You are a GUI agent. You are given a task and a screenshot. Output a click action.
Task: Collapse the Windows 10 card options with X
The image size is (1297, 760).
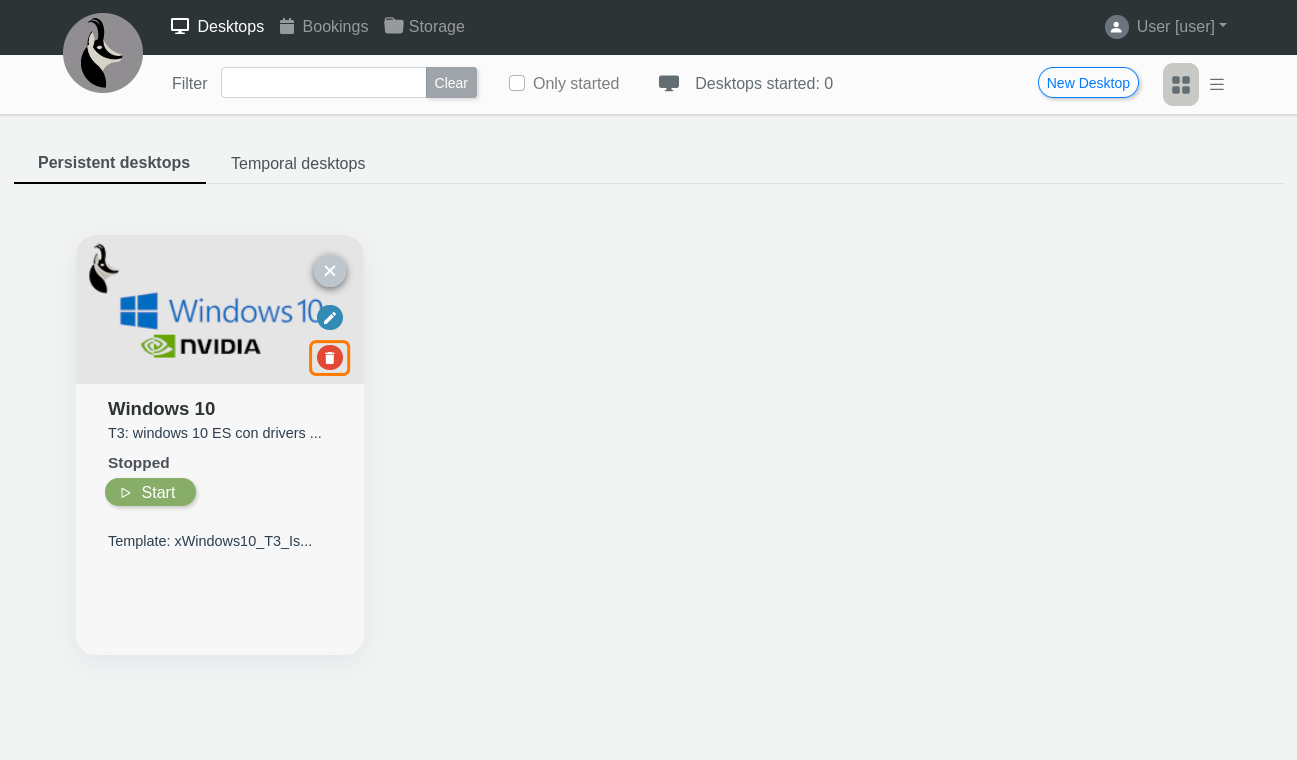pos(330,271)
